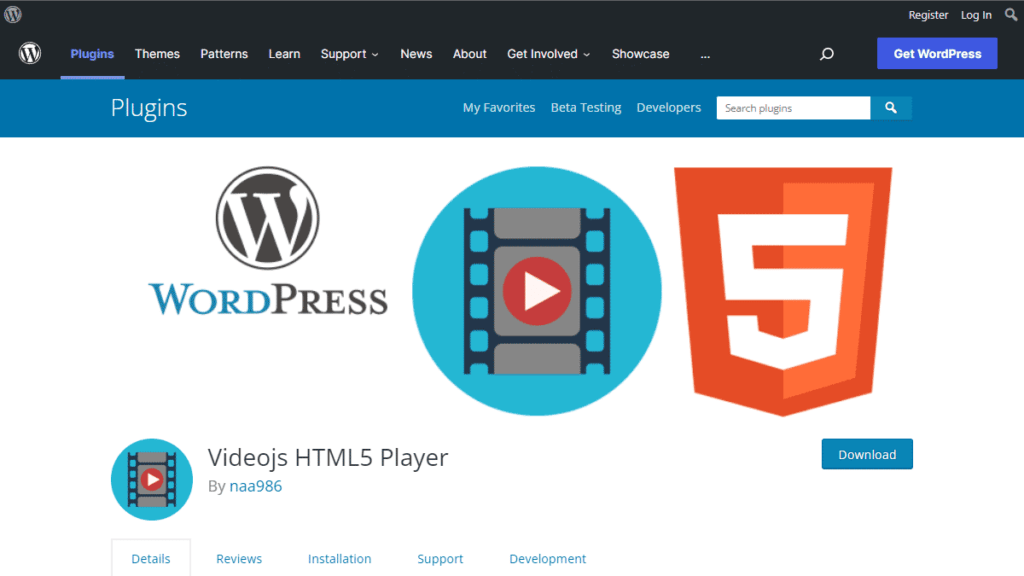Click the Videojs HTML5 Player plugin icon
Image resolution: width=1024 pixels, height=576 pixels.
[151, 480]
